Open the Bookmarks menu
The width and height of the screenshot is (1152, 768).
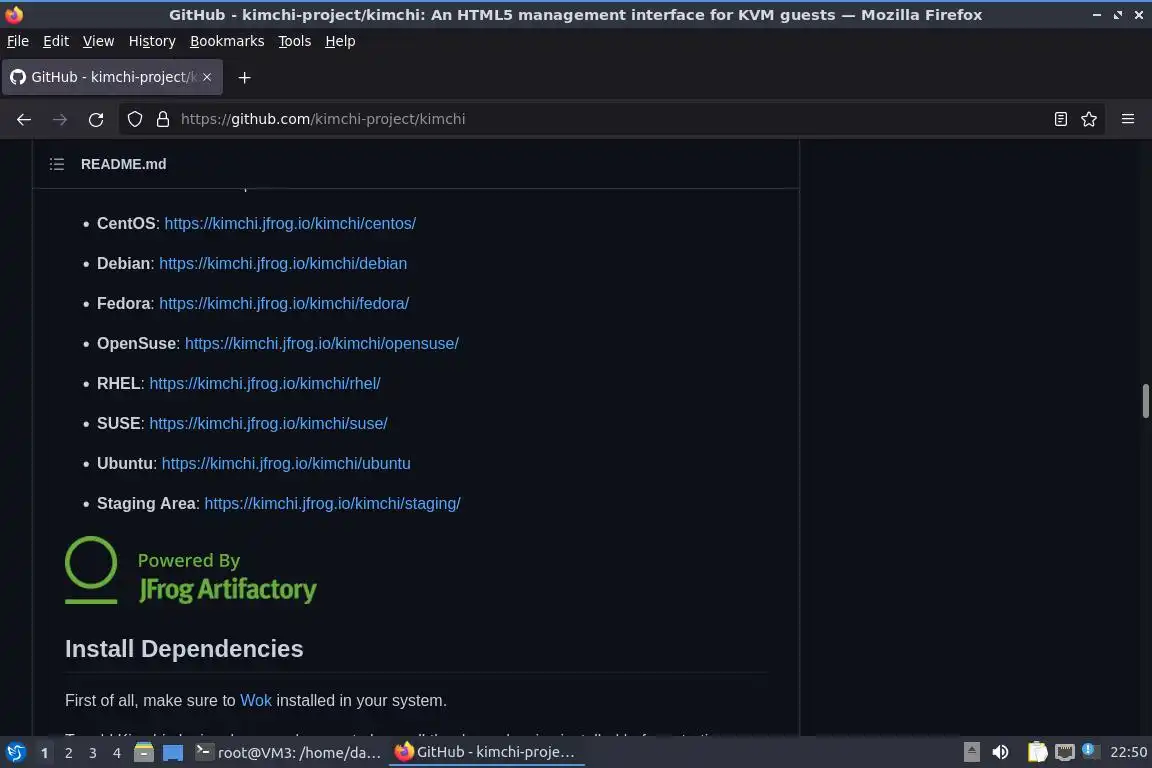227,41
